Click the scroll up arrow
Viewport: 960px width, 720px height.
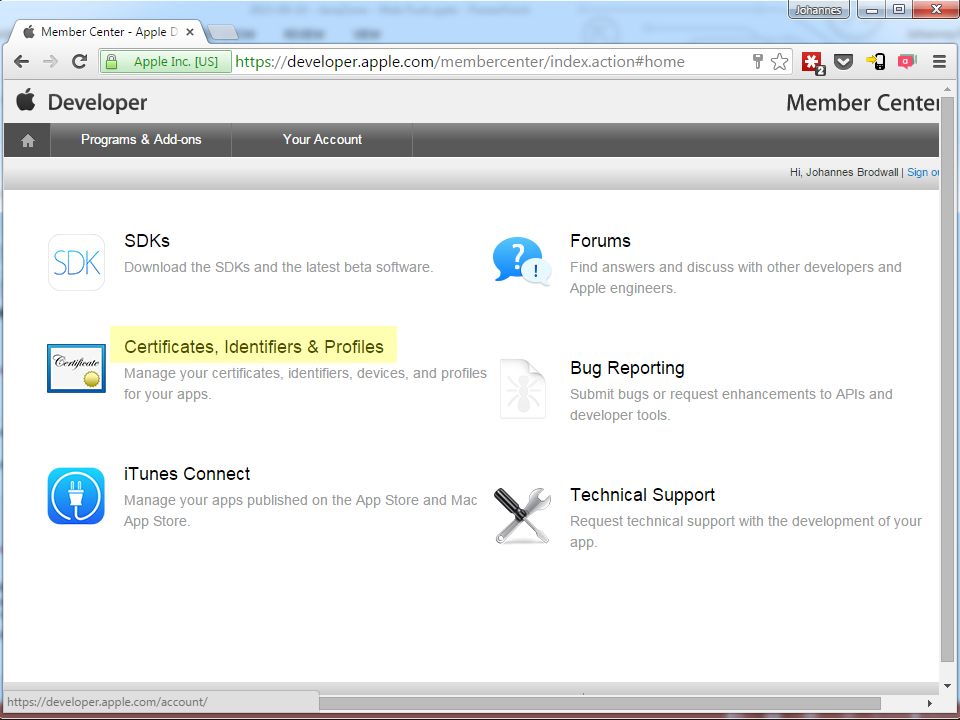click(x=947, y=89)
